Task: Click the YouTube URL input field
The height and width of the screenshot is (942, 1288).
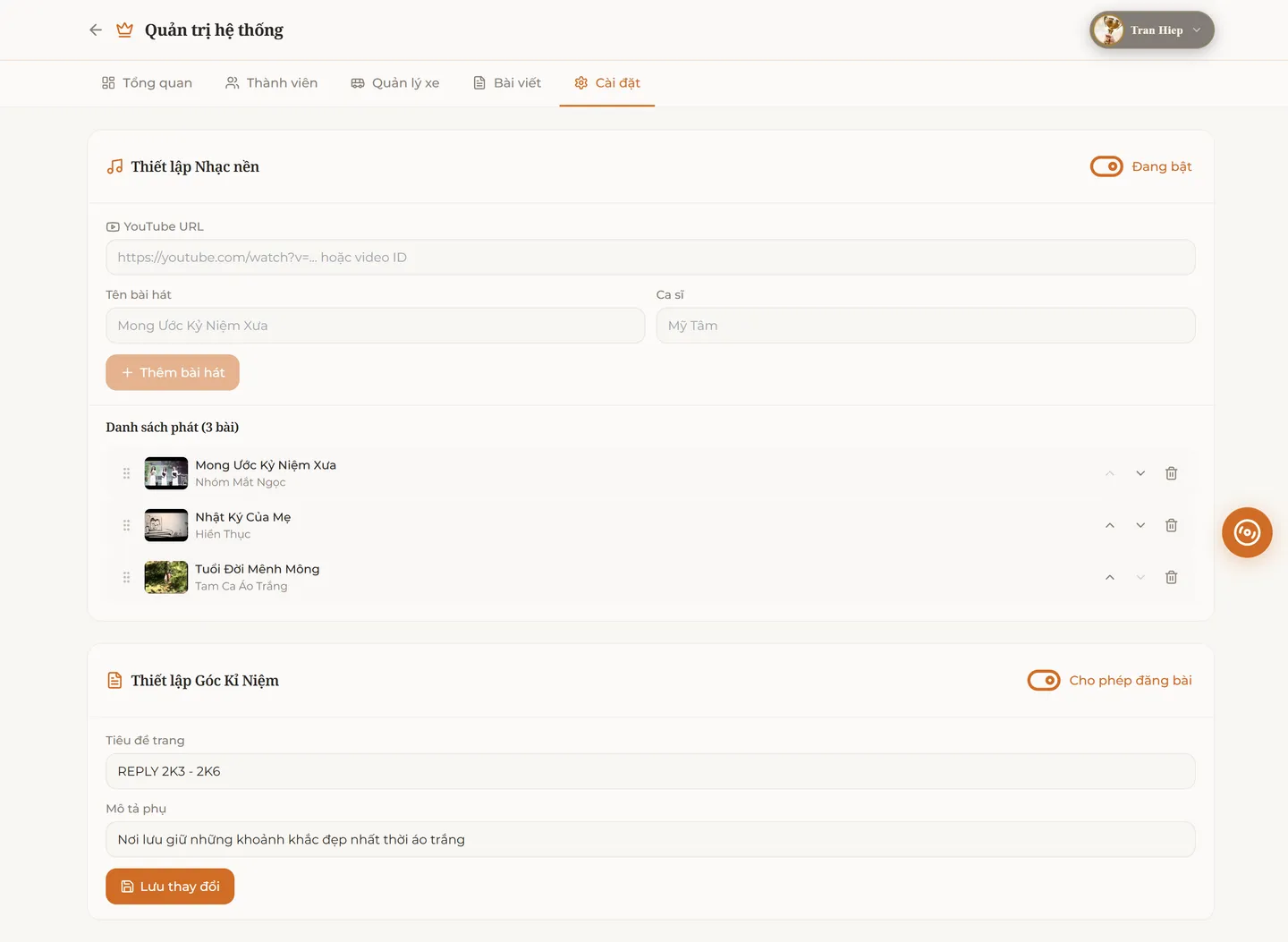Action: [650, 258]
